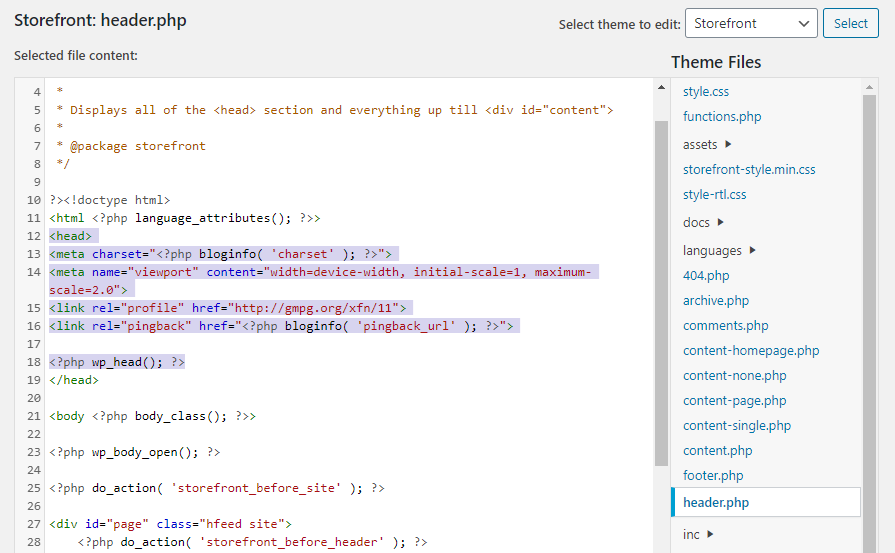Click line number 12 in gutter
The width and height of the screenshot is (895, 553).
pyautogui.click(x=34, y=236)
